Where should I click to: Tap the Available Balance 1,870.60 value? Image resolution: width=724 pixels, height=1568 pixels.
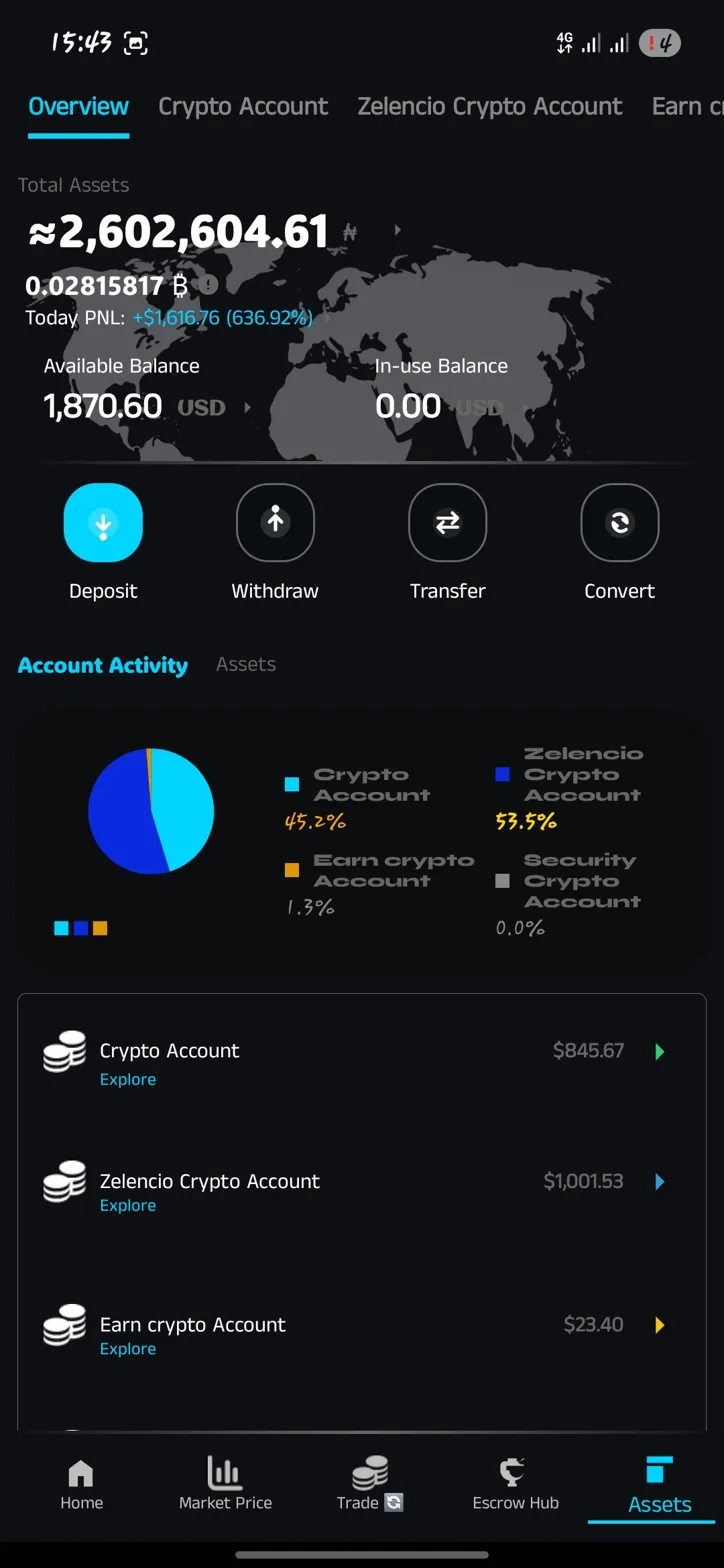pyautogui.click(x=103, y=406)
